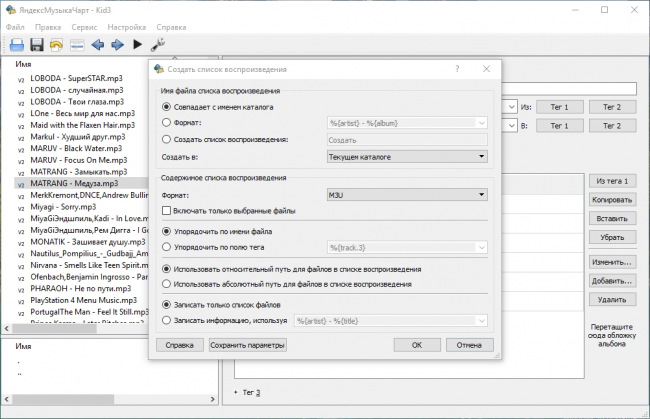Viewport: 650px width, 419px height.
Task: Click the Добавить... button
Action: (612, 281)
